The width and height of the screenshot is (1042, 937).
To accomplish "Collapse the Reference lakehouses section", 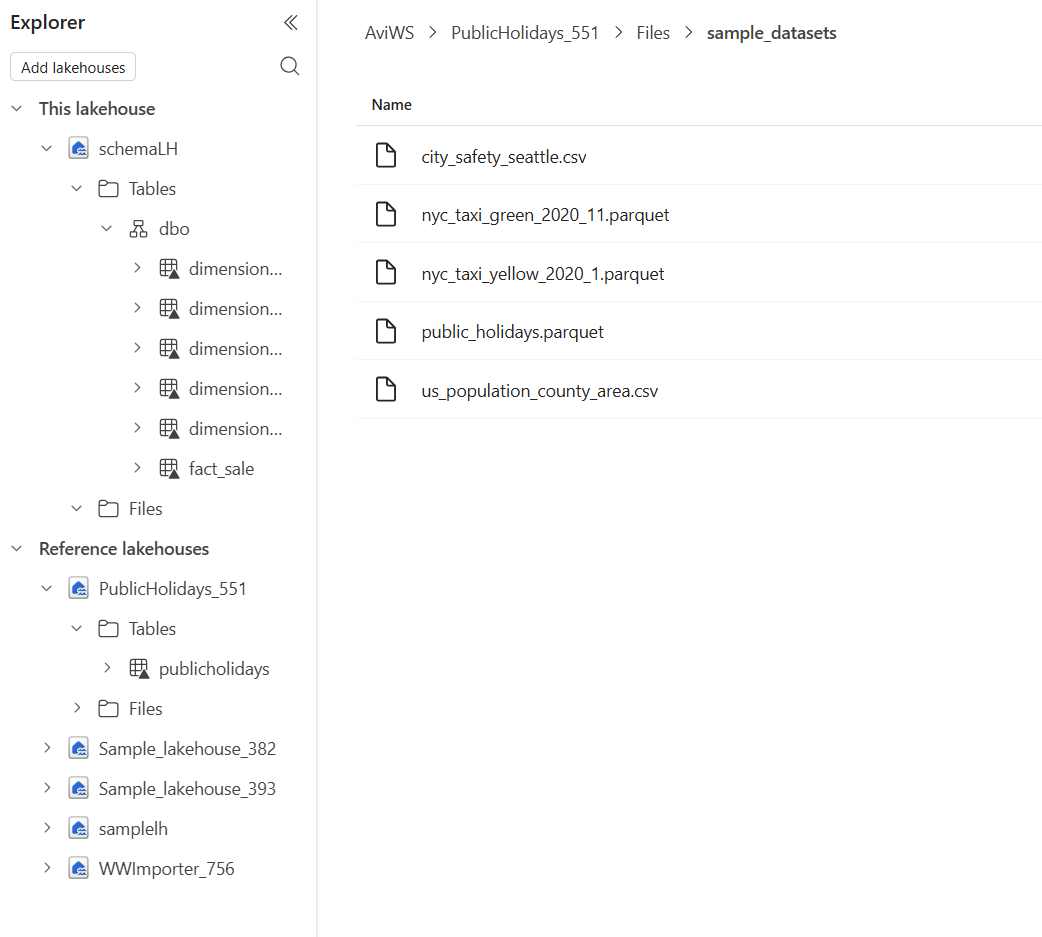I will tap(16, 548).
